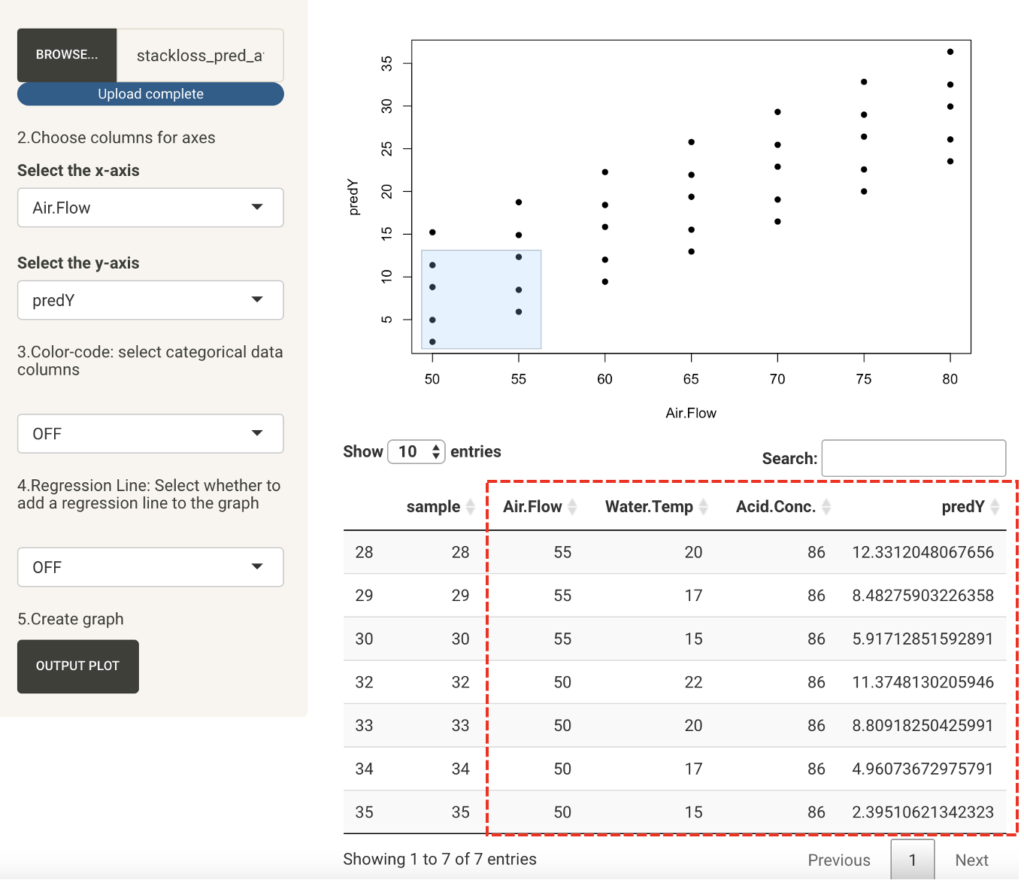This screenshot has width=1024, height=880.
Task: Click the stackloss_pred file name field
Action: pyautogui.click(x=200, y=55)
